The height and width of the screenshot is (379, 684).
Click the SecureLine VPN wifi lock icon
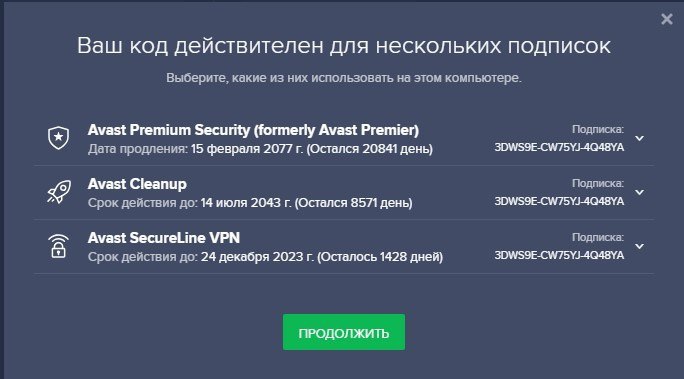(x=58, y=246)
